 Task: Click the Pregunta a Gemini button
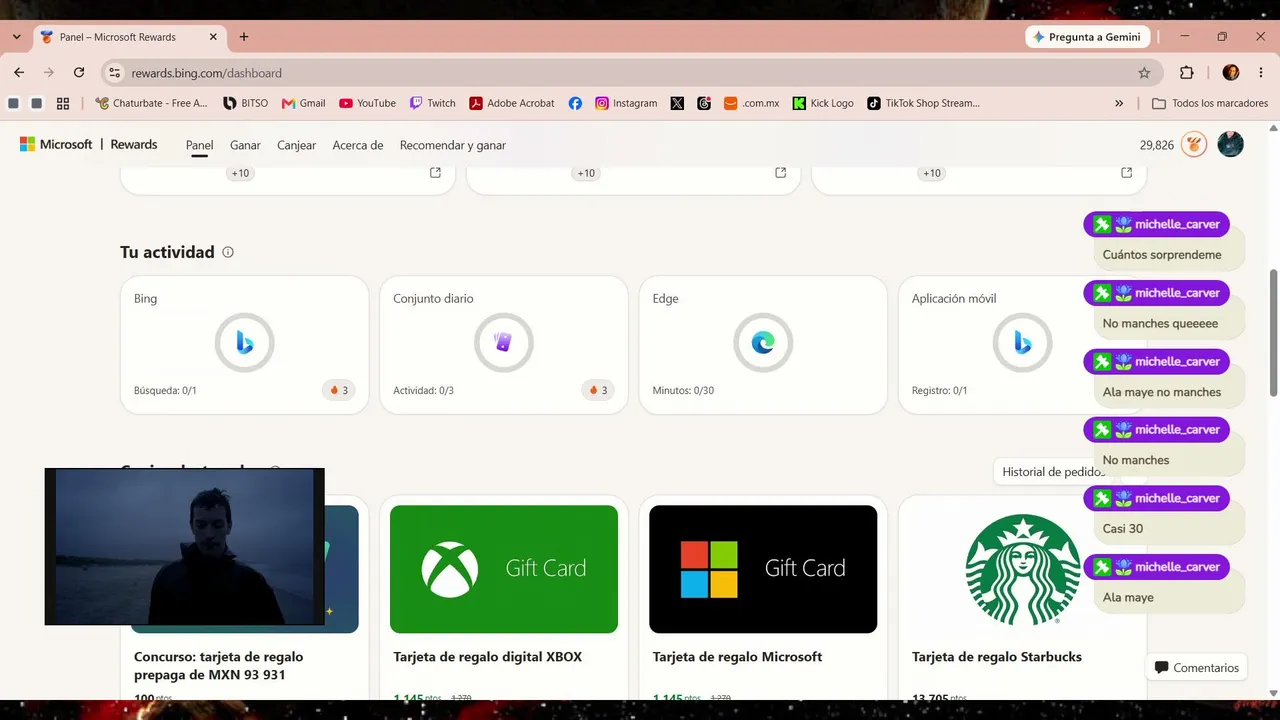tap(1087, 37)
